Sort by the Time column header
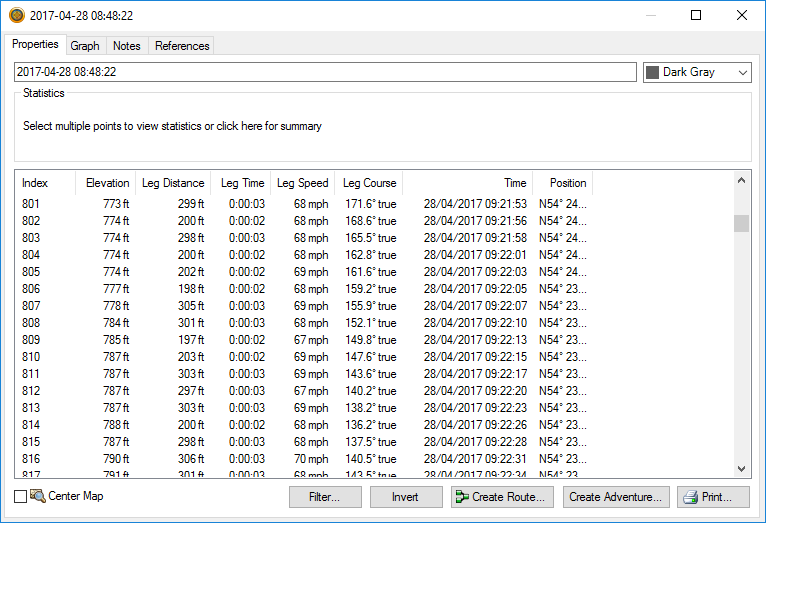The height and width of the screenshot is (600, 800). pos(468,183)
